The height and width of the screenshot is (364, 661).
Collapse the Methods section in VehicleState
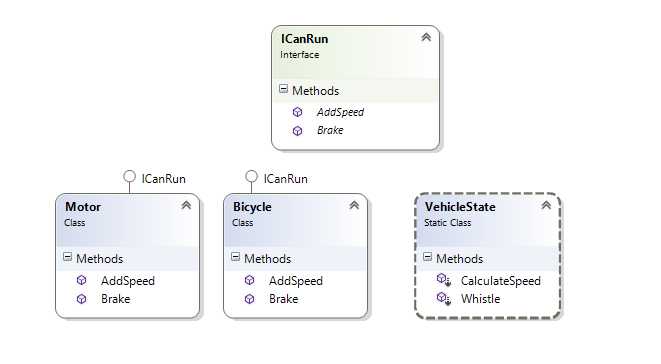tap(427, 257)
